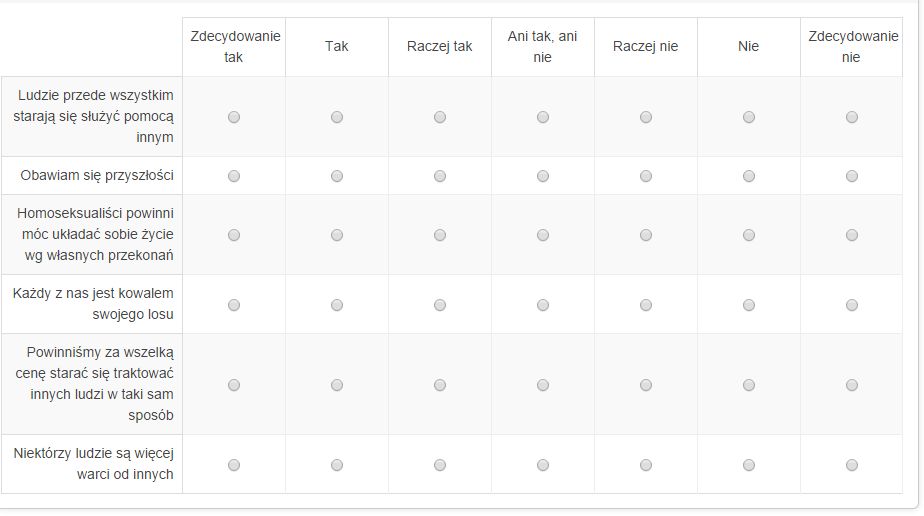Select 'Raczej nie' for 'Powinniśmy za wszelką cenę' row
The height and width of the screenshot is (516, 924).
[646, 385]
